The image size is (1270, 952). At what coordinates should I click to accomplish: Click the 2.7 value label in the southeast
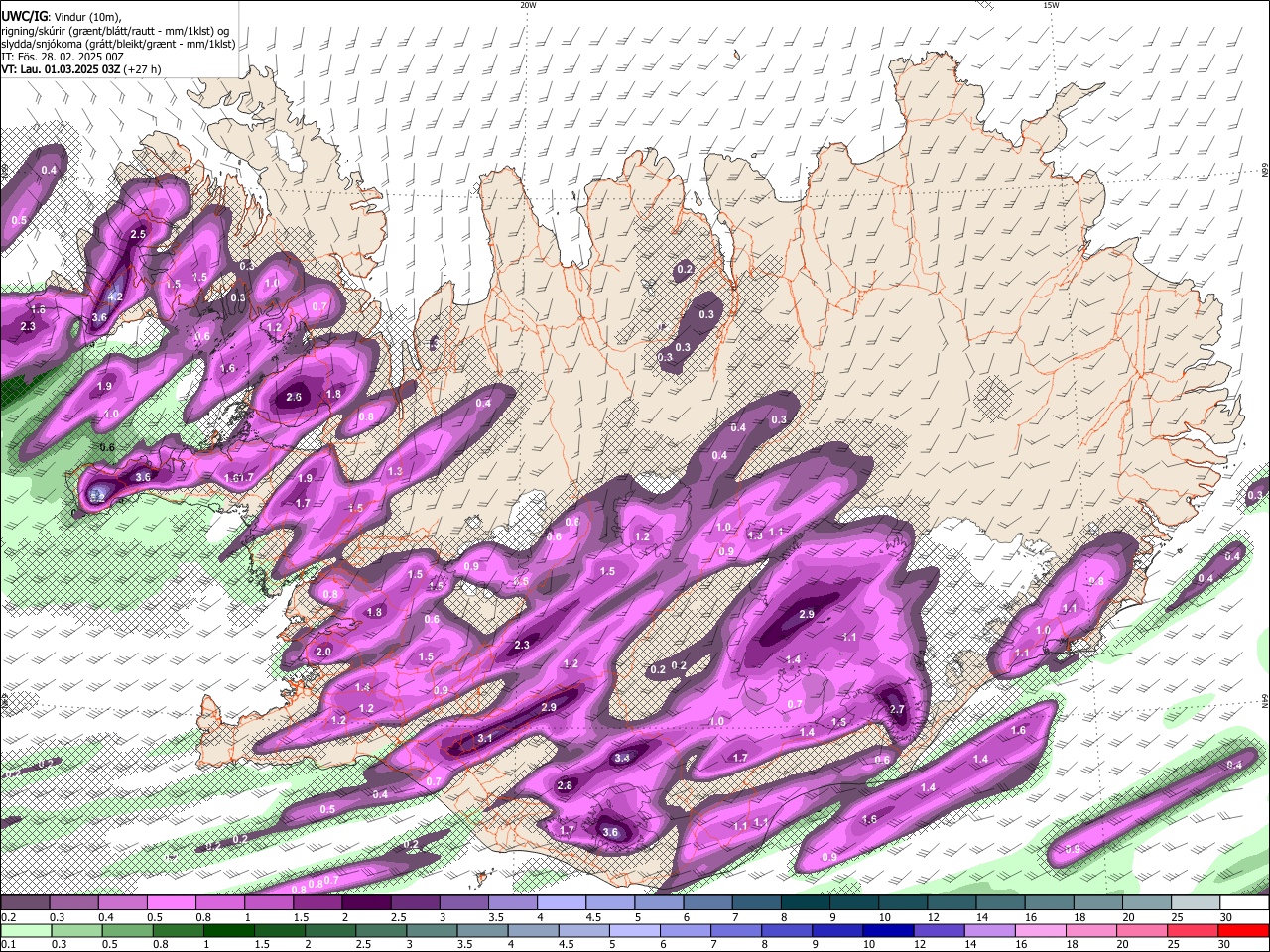[x=897, y=709]
